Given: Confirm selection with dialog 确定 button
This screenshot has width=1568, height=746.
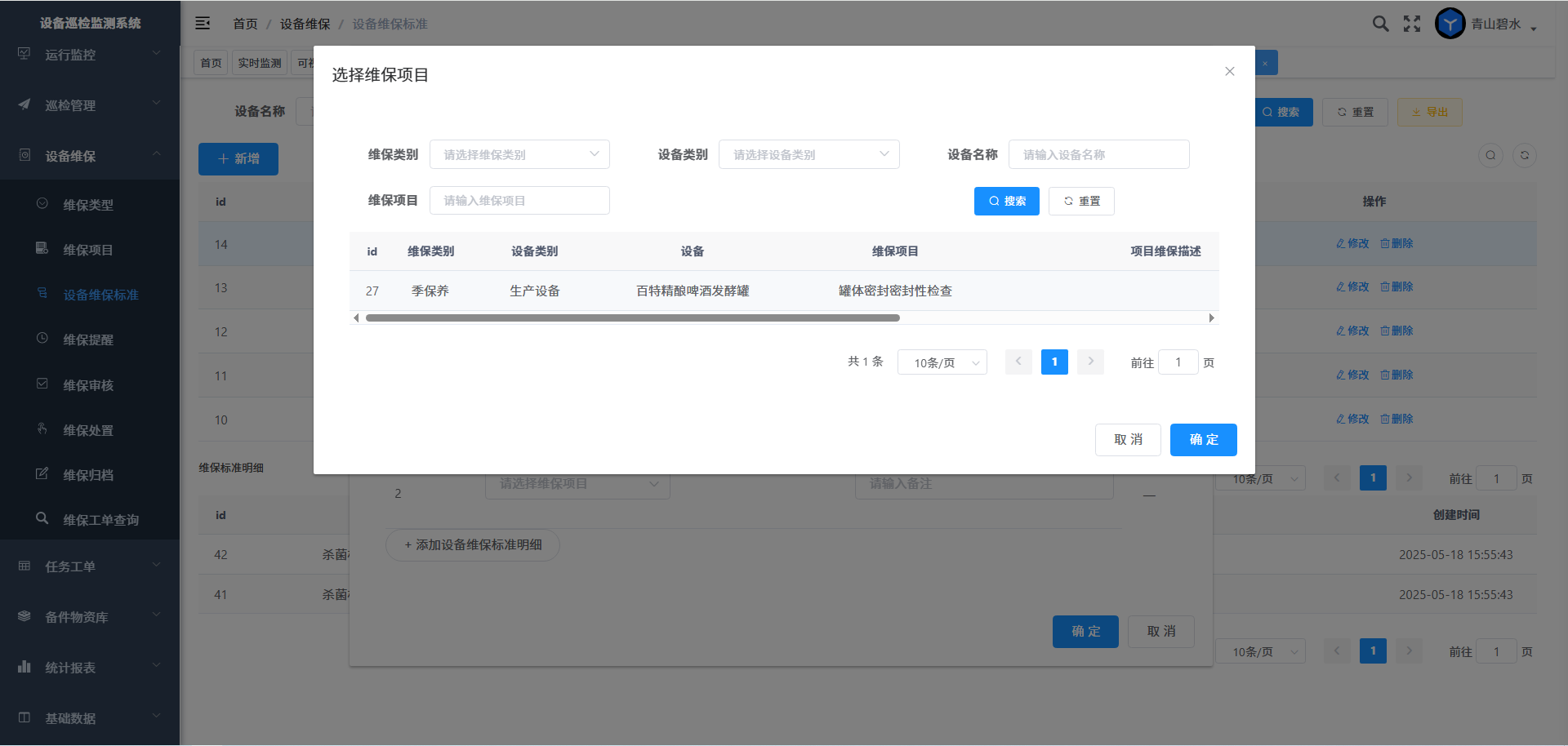Looking at the screenshot, I should point(1203,440).
